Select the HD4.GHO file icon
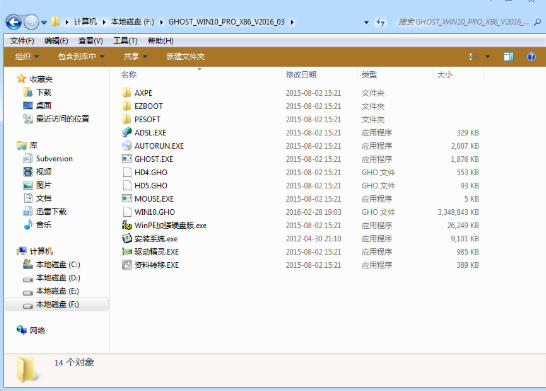Screen dimensions: 546x391 (127, 172)
